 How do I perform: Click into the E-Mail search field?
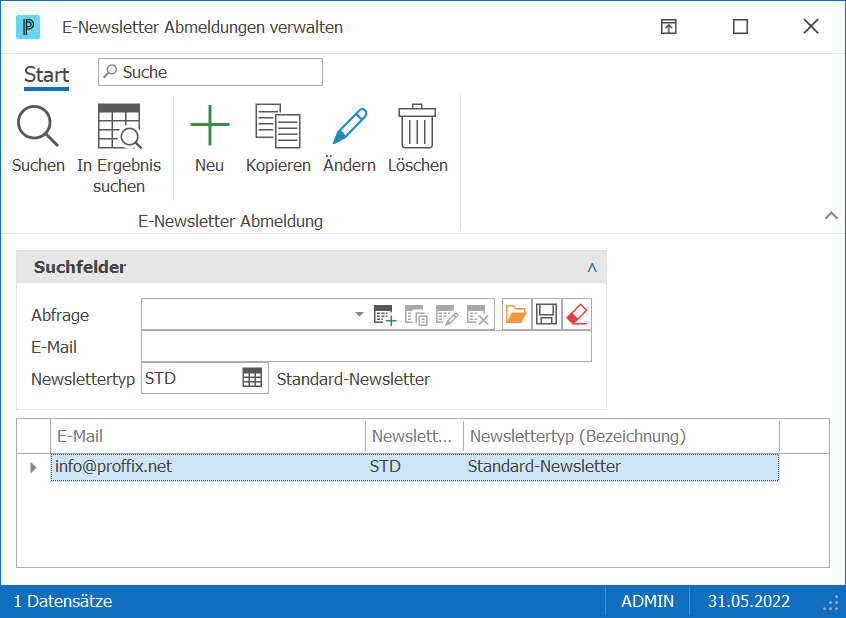point(366,347)
